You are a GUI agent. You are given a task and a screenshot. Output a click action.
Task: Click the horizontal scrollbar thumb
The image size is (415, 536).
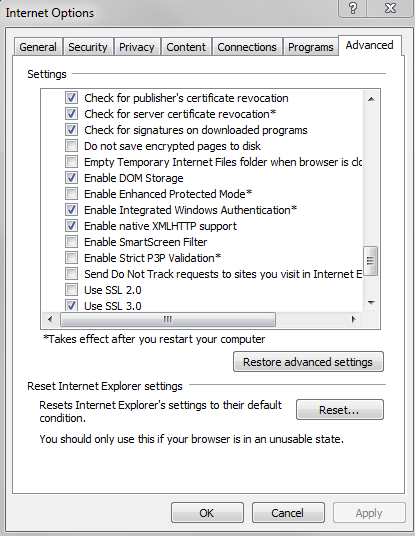click(x=168, y=320)
